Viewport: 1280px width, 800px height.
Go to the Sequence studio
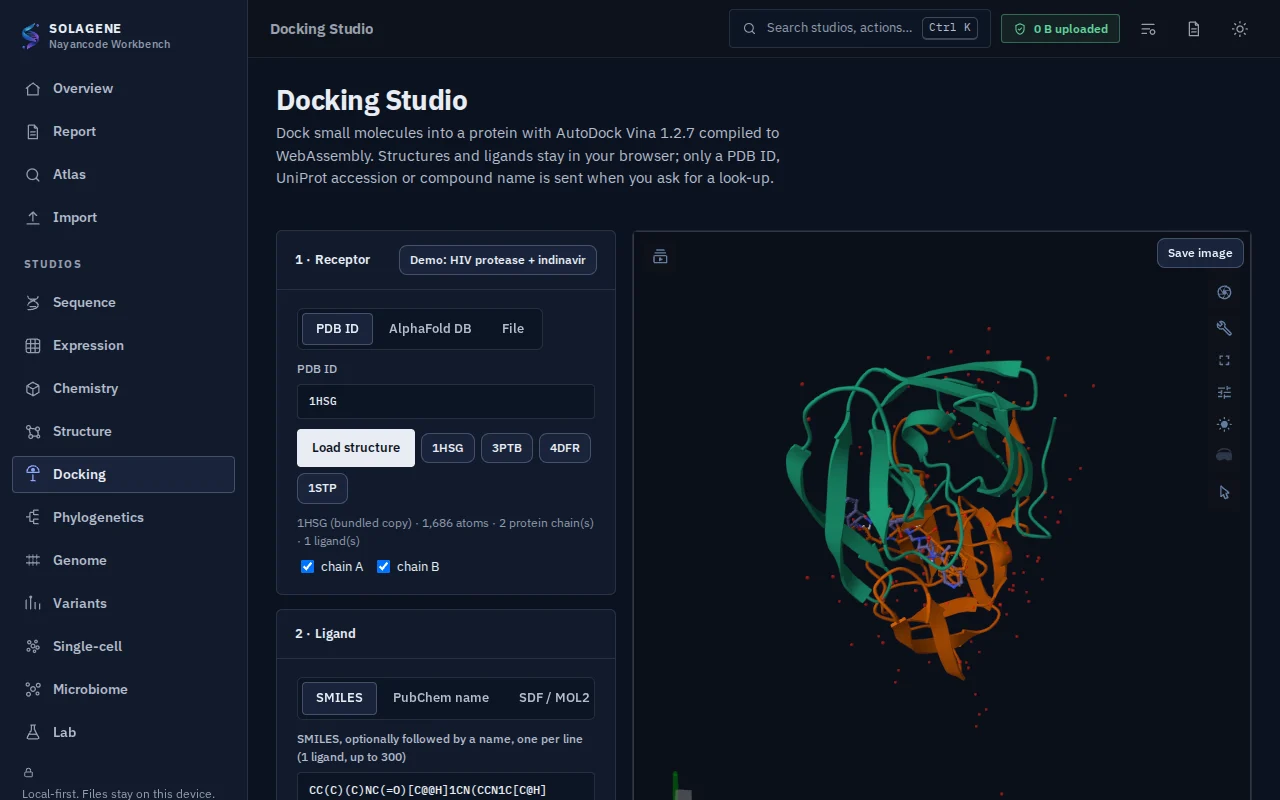tap(123, 302)
